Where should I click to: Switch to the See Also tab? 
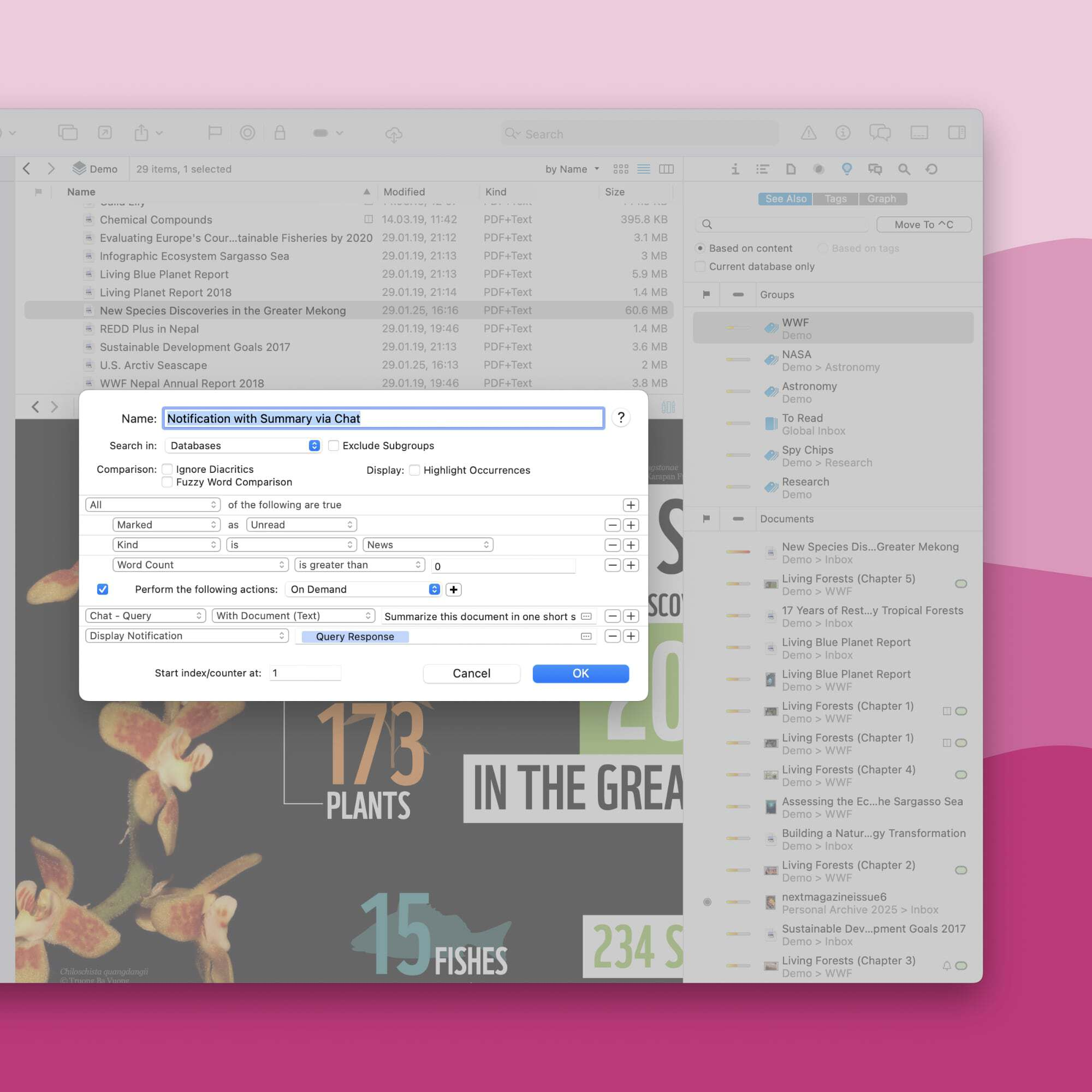(x=785, y=199)
